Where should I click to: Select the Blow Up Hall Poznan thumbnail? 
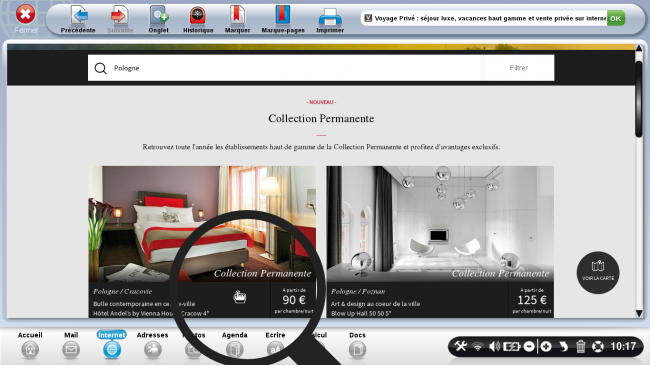[x=440, y=224]
